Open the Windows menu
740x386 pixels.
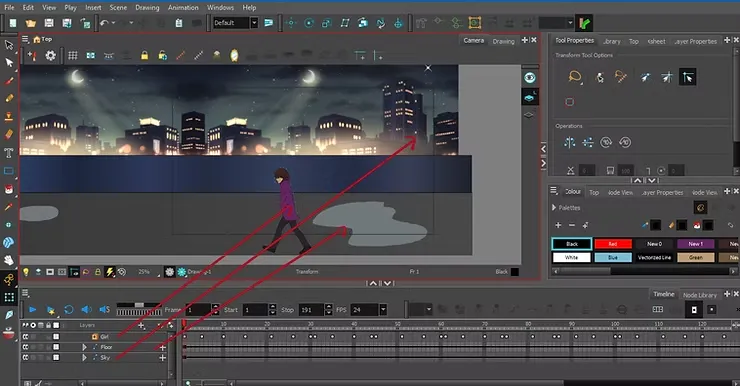(220, 8)
